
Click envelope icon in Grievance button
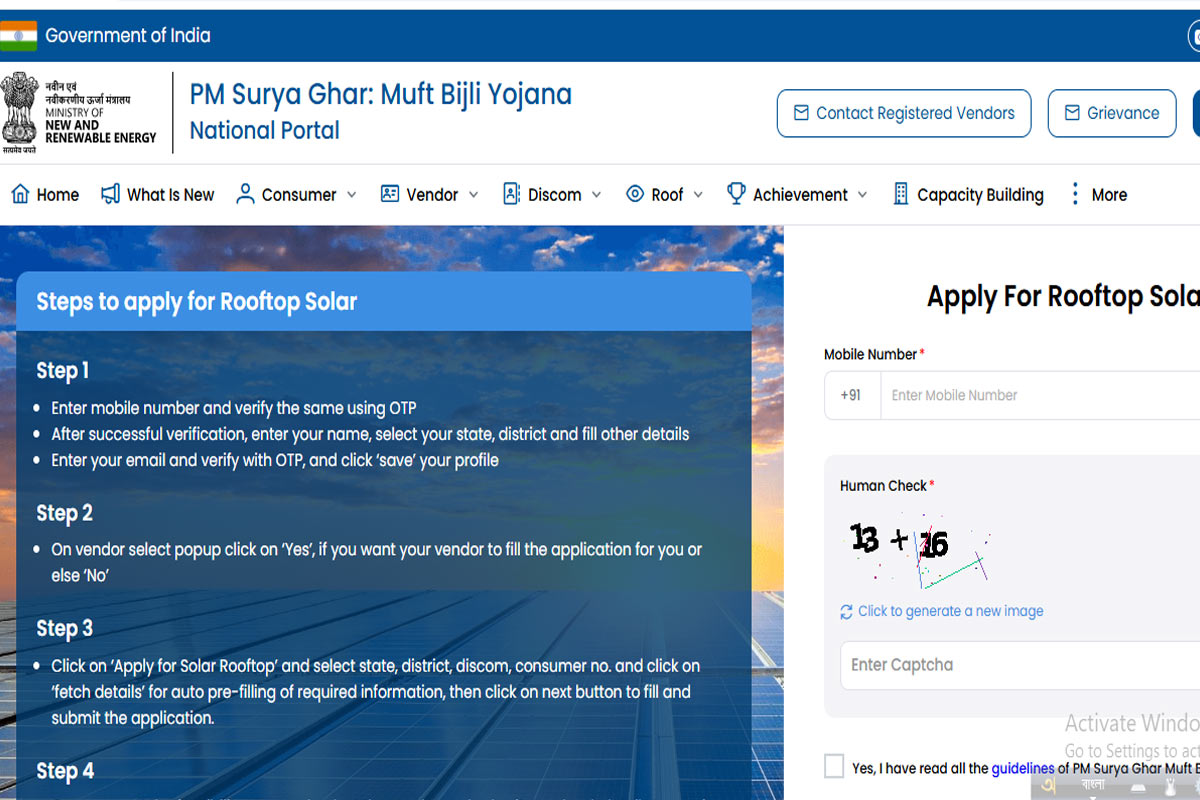click(x=1072, y=113)
